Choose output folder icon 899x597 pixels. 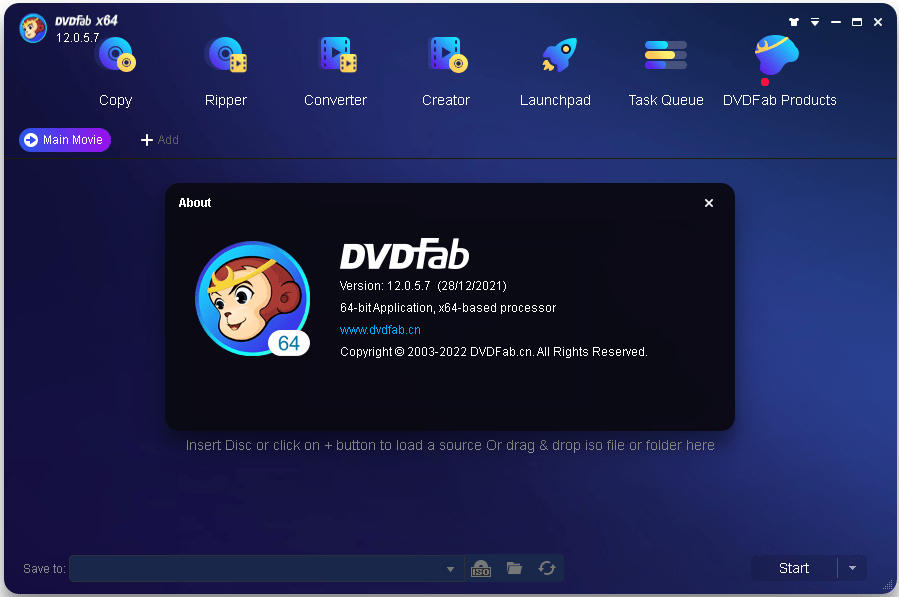pos(514,568)
